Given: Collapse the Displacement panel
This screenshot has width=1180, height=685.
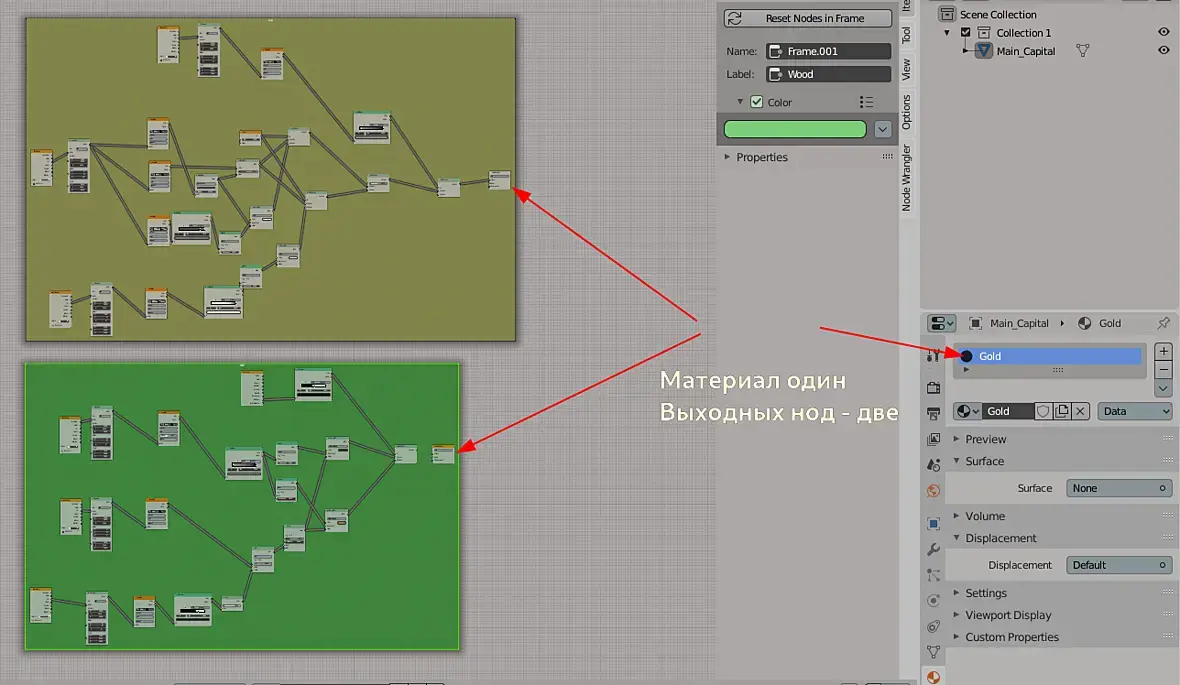Looking at the screenshot, I should point(956,537).
